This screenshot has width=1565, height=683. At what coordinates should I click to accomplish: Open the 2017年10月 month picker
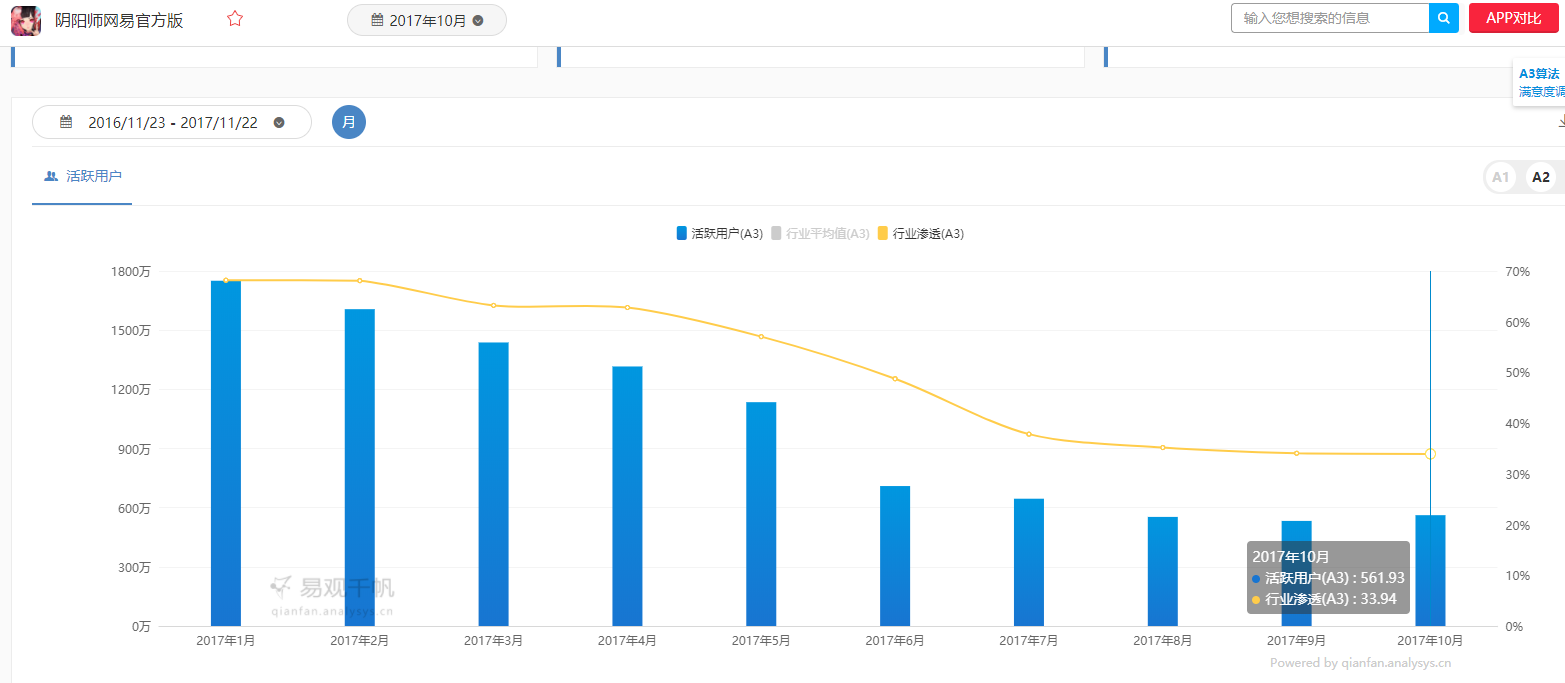tap(427, 20)
